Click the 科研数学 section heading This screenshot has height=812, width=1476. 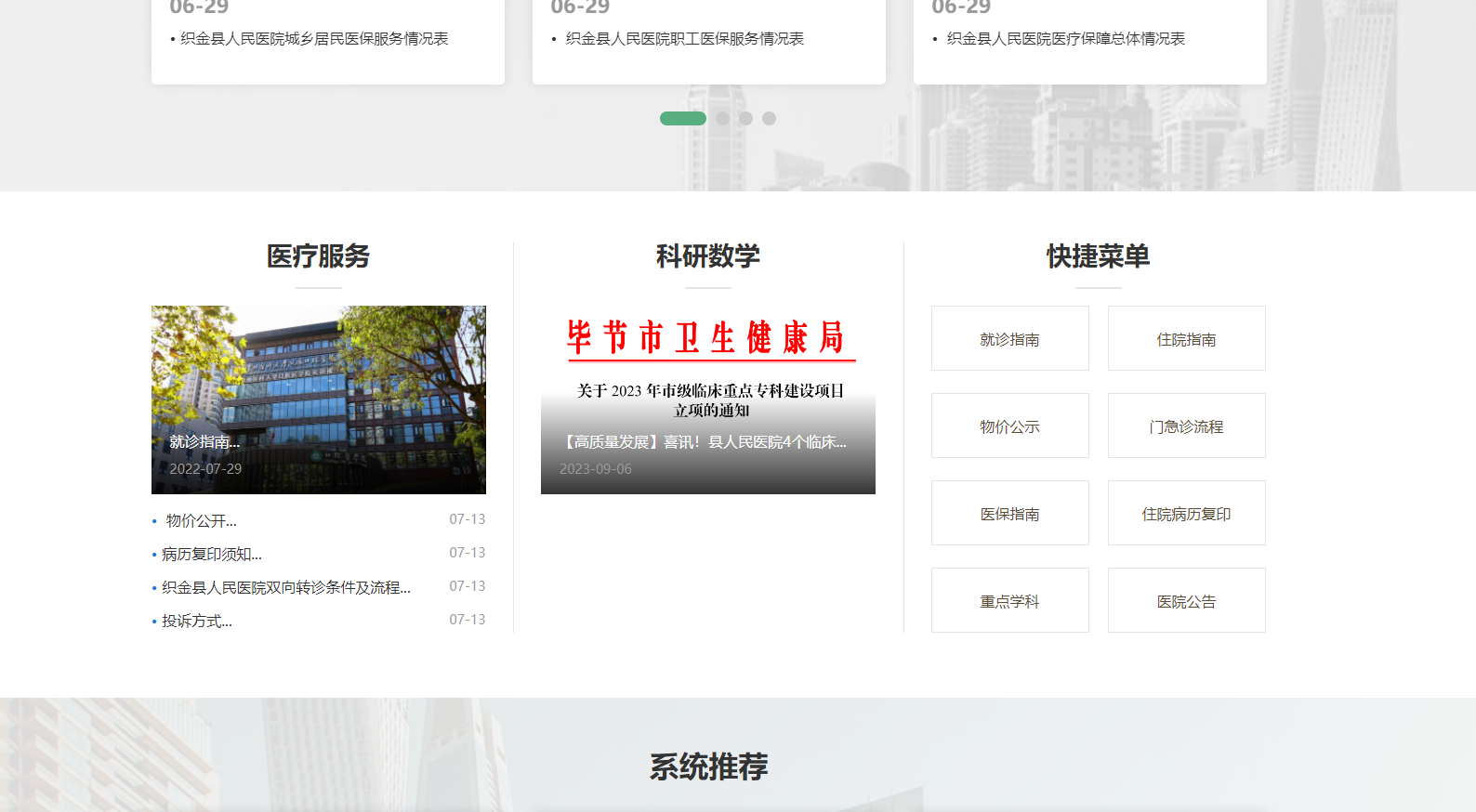coord(708,255)
